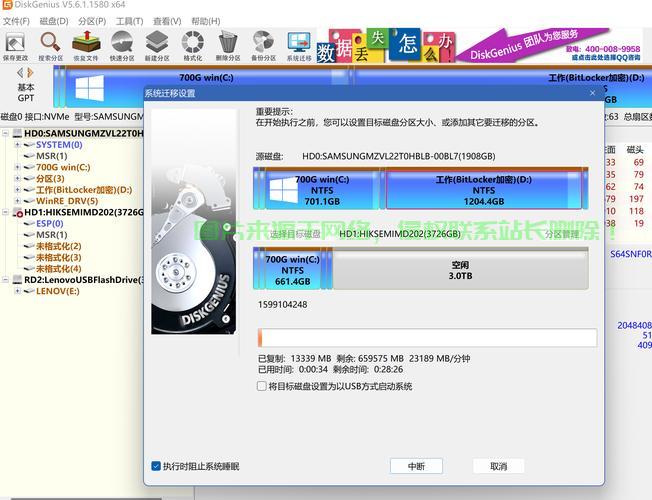The width and height of the screenshot is (652, 500).
Task: Open the 工具(T) menu
Action: (x=129, y=20)
